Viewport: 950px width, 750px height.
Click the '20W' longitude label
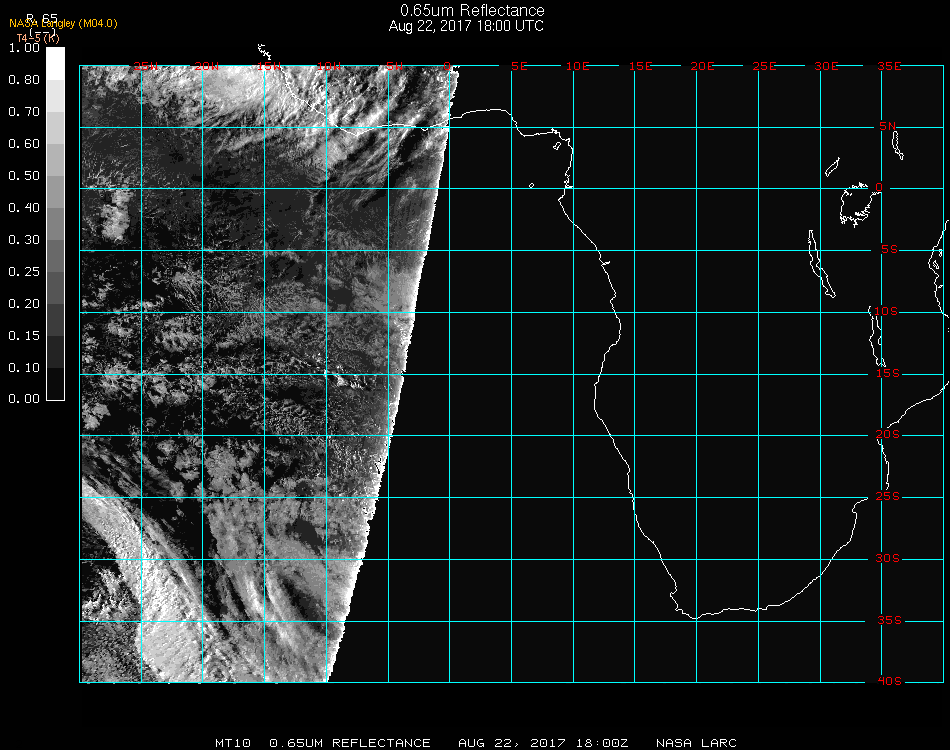tap(207, 66)
